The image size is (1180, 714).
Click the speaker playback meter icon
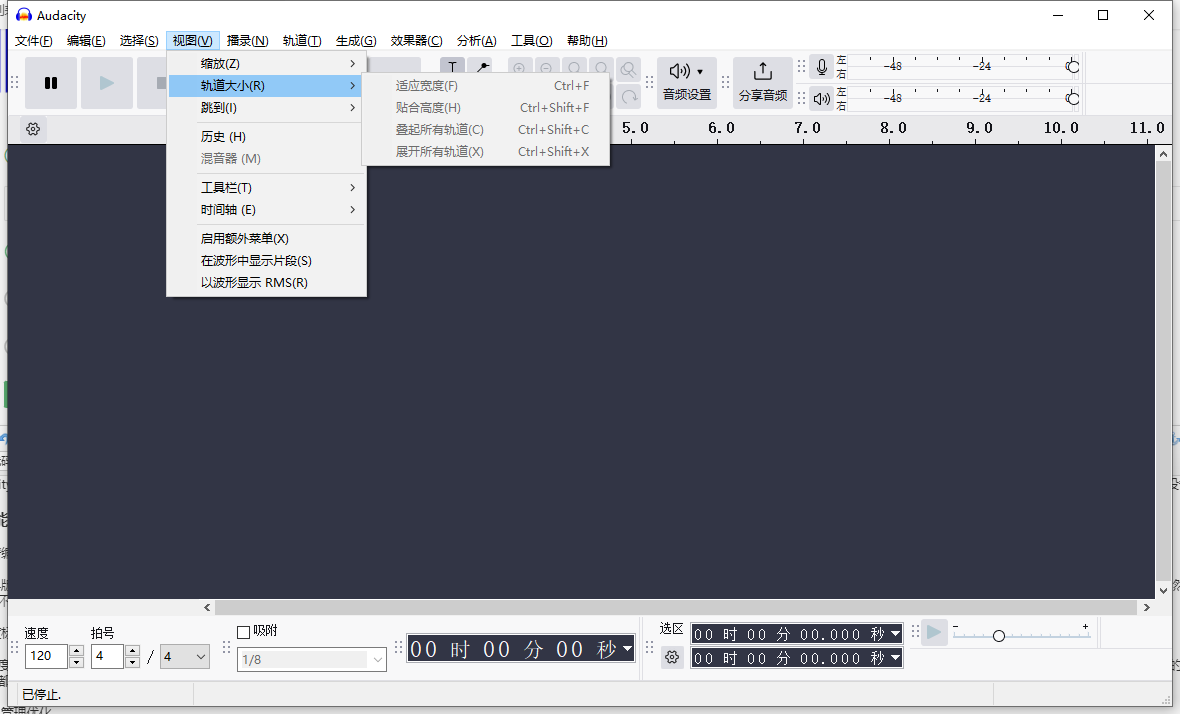tap(822, 99)
